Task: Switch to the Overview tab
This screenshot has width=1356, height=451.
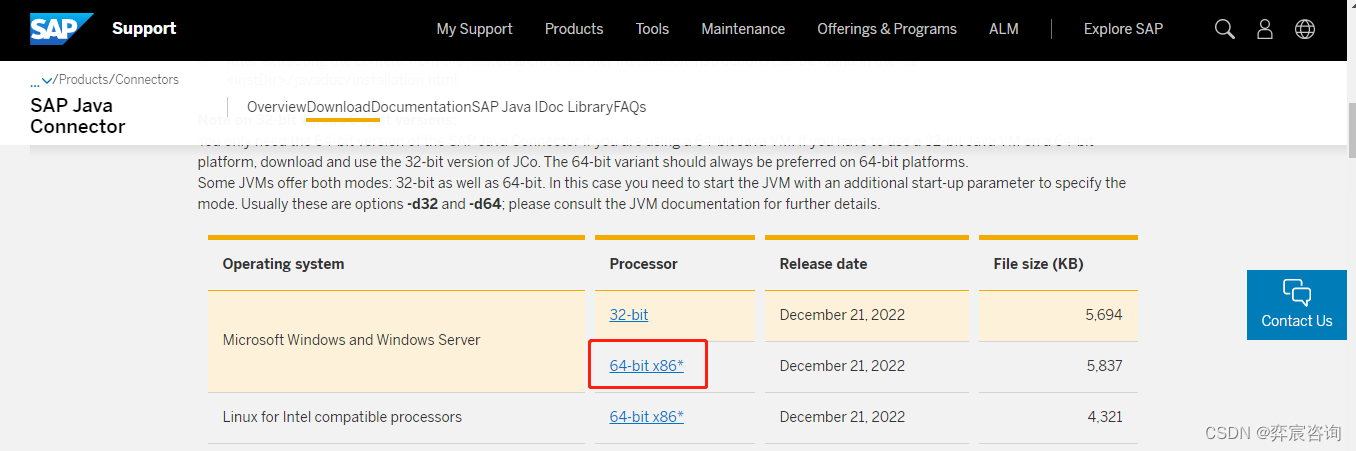Action: [277, 107]
